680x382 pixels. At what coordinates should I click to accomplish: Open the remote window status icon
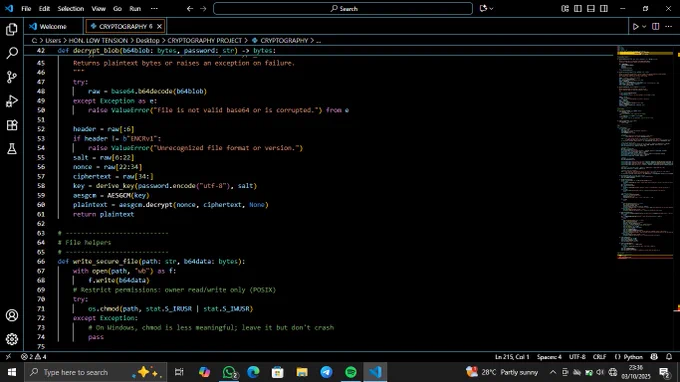(8, 357)
